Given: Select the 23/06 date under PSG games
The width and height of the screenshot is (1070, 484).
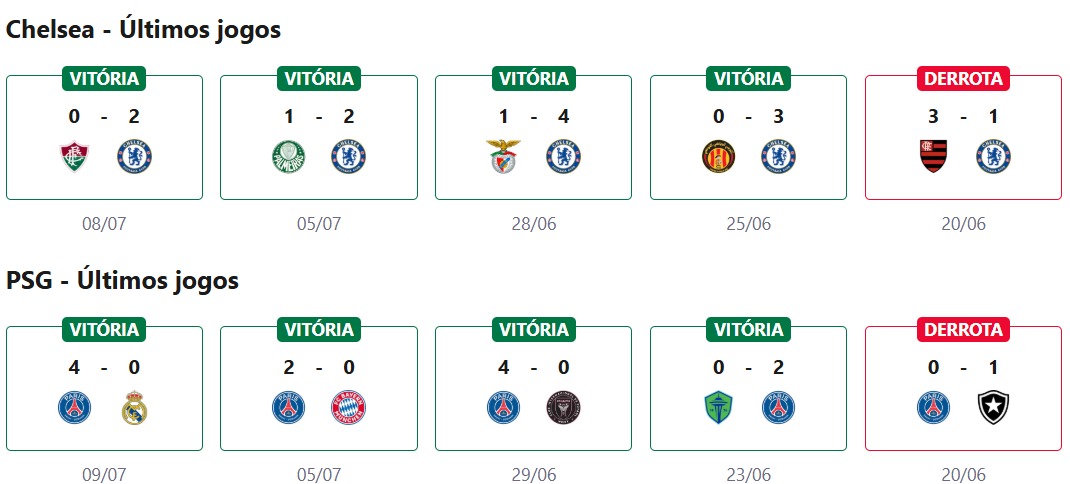Looking at the screenshot, I should click(x=748, y=475).
